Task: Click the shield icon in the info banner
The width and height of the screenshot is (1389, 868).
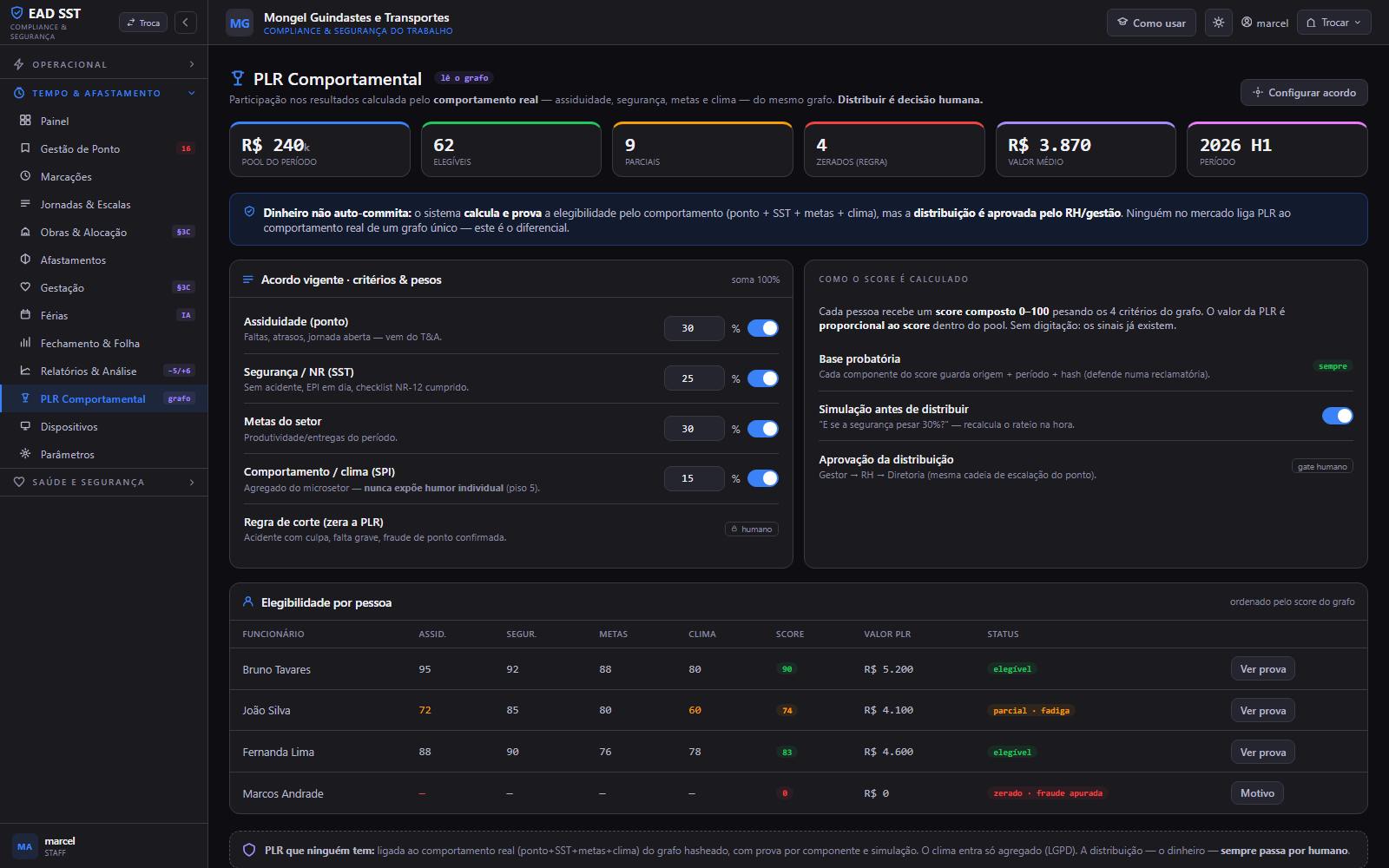Action: (249, 212)
